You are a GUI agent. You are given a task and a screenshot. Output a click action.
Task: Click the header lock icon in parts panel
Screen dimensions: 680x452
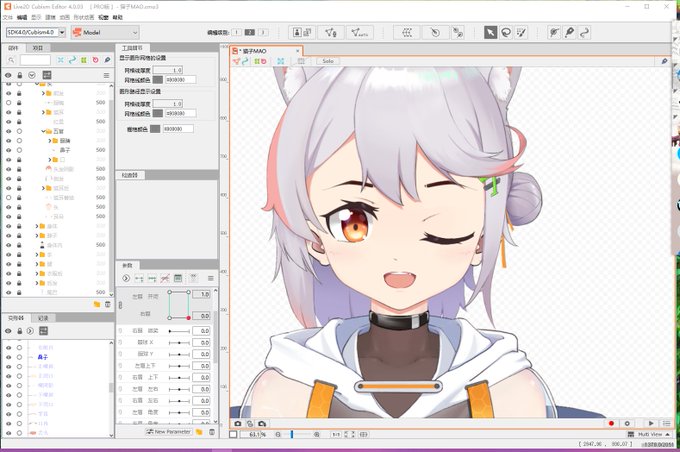20,75
